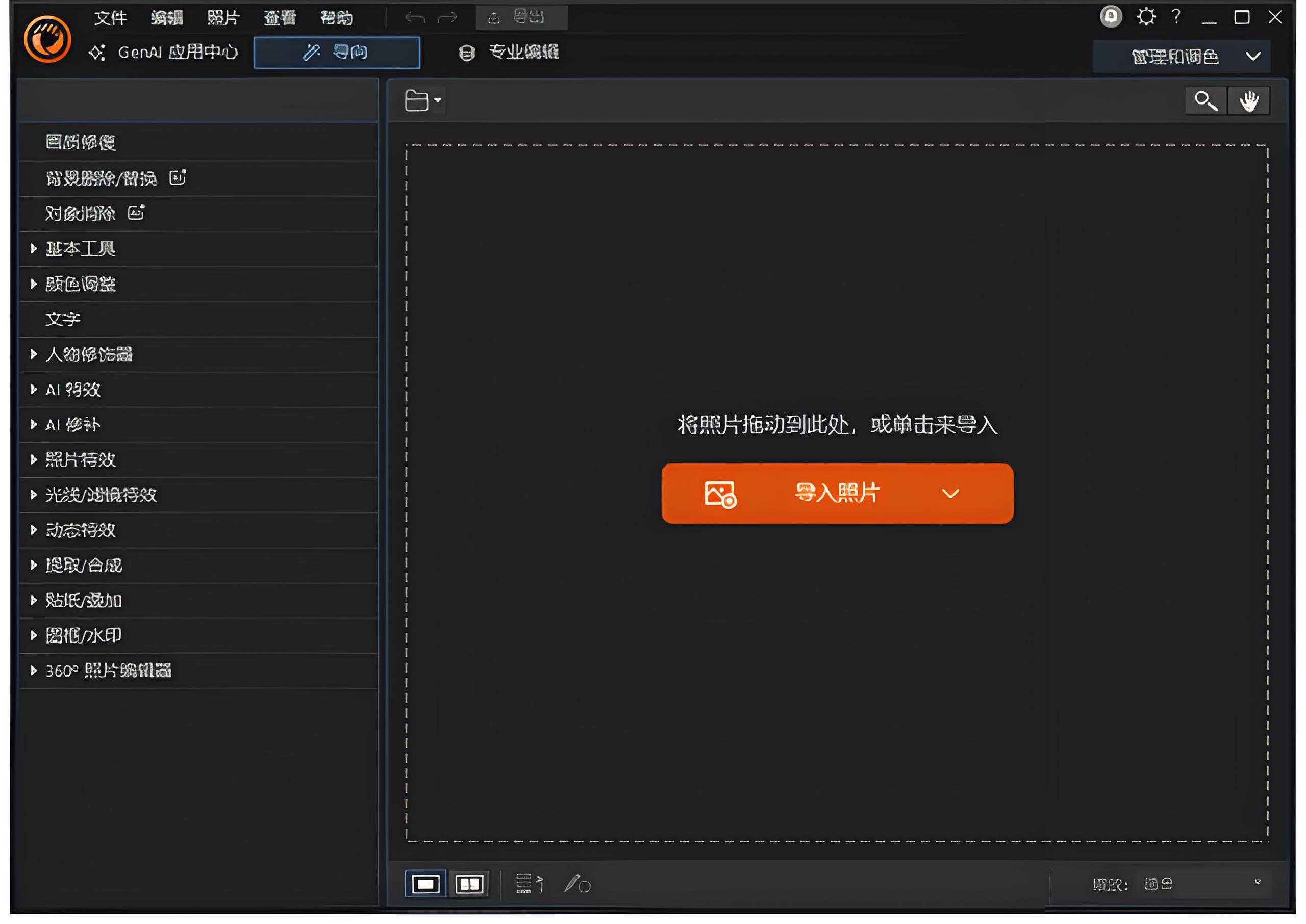Switch to single-image view in bottom toolbar
The width and height of the screenshot is (1306, 924).
tap(425, 884)
